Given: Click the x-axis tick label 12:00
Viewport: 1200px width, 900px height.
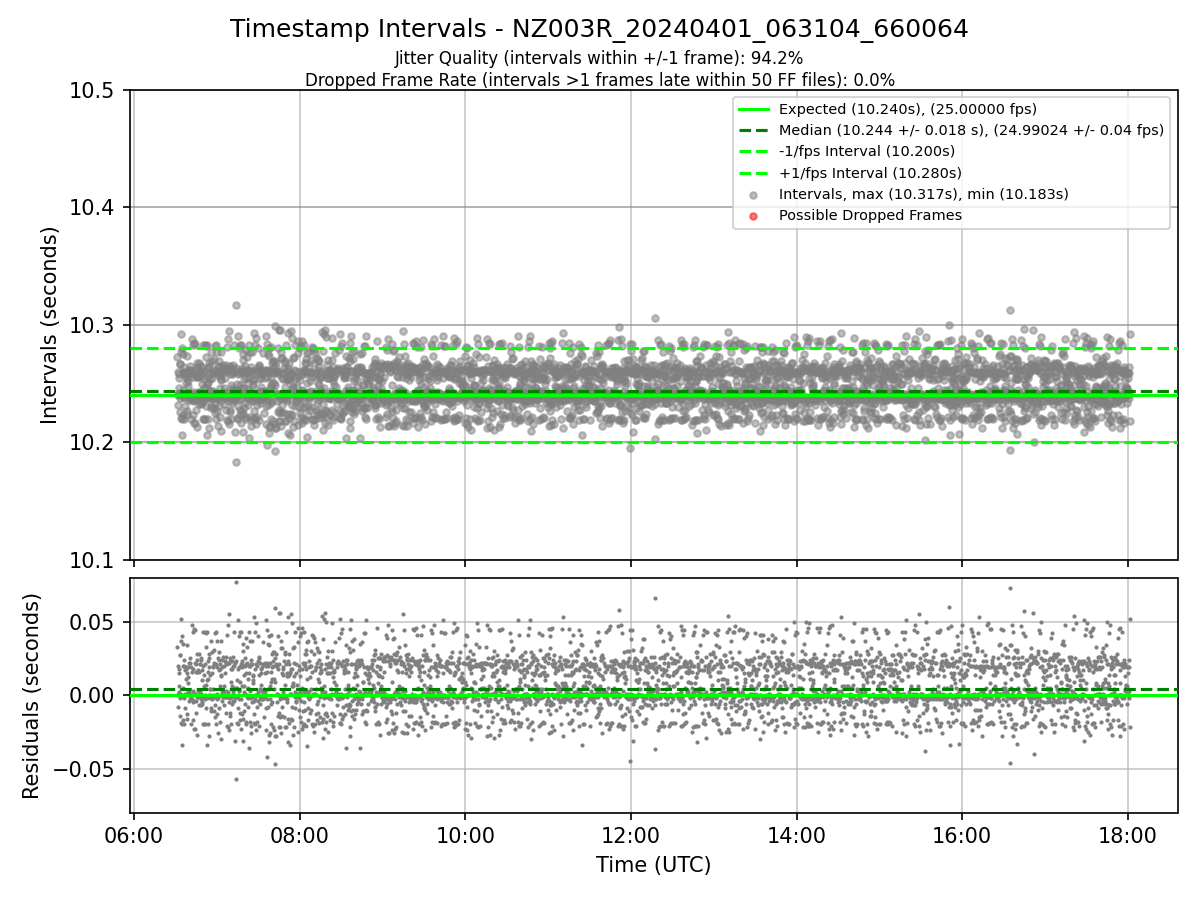Looking at the screenshot, I should (631, 834).
